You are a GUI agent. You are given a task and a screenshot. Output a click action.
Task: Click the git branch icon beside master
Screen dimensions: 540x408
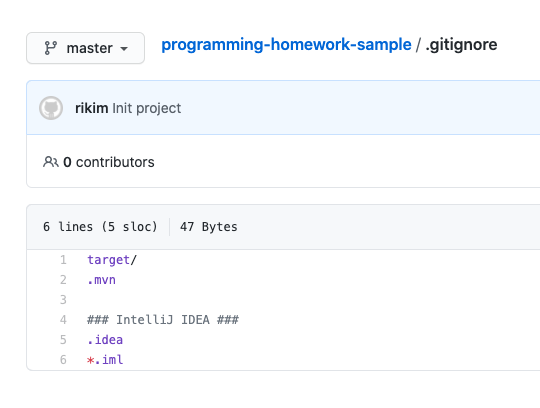(51, 48)
